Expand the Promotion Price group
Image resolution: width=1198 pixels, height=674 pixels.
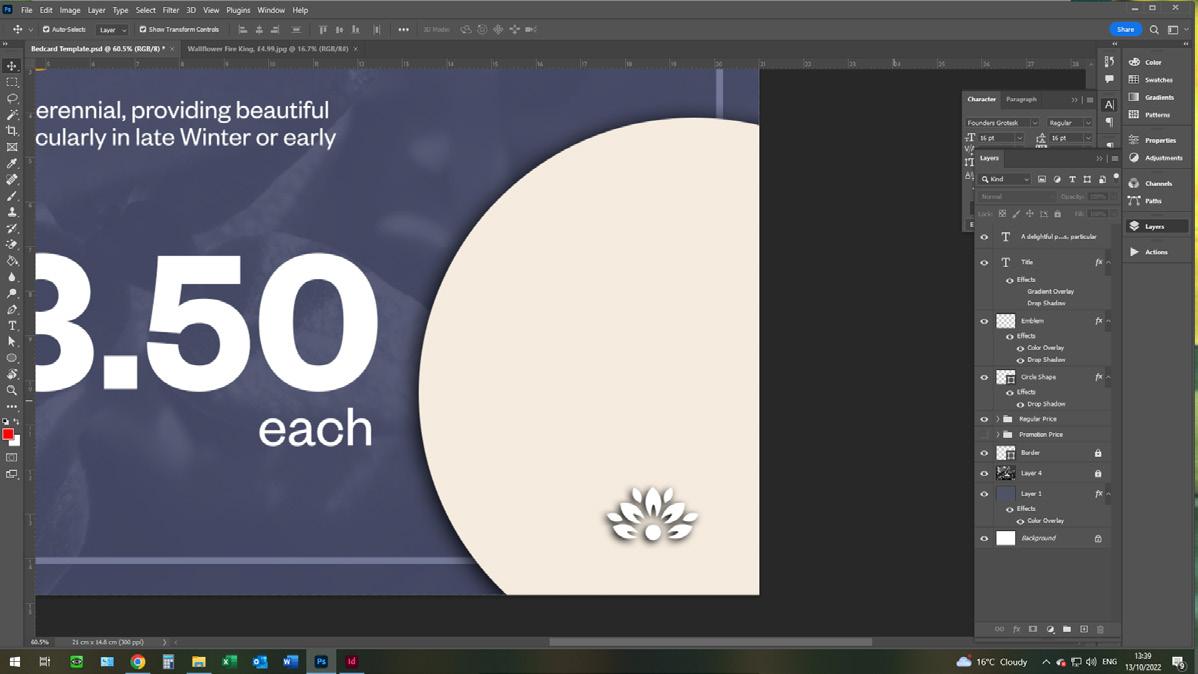[x=997, y=434]
